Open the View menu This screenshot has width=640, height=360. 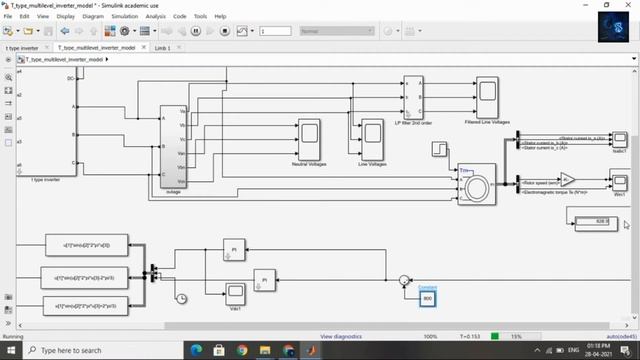tap(43, 16)
